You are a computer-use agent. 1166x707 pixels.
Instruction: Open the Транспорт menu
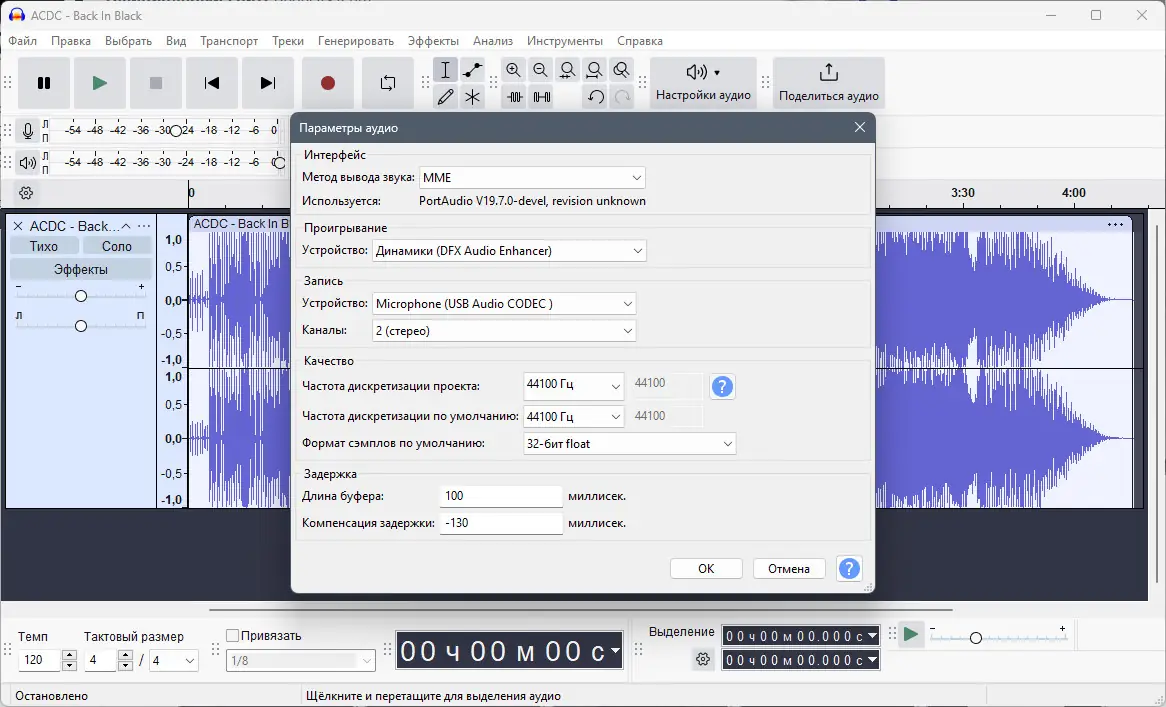229,41
